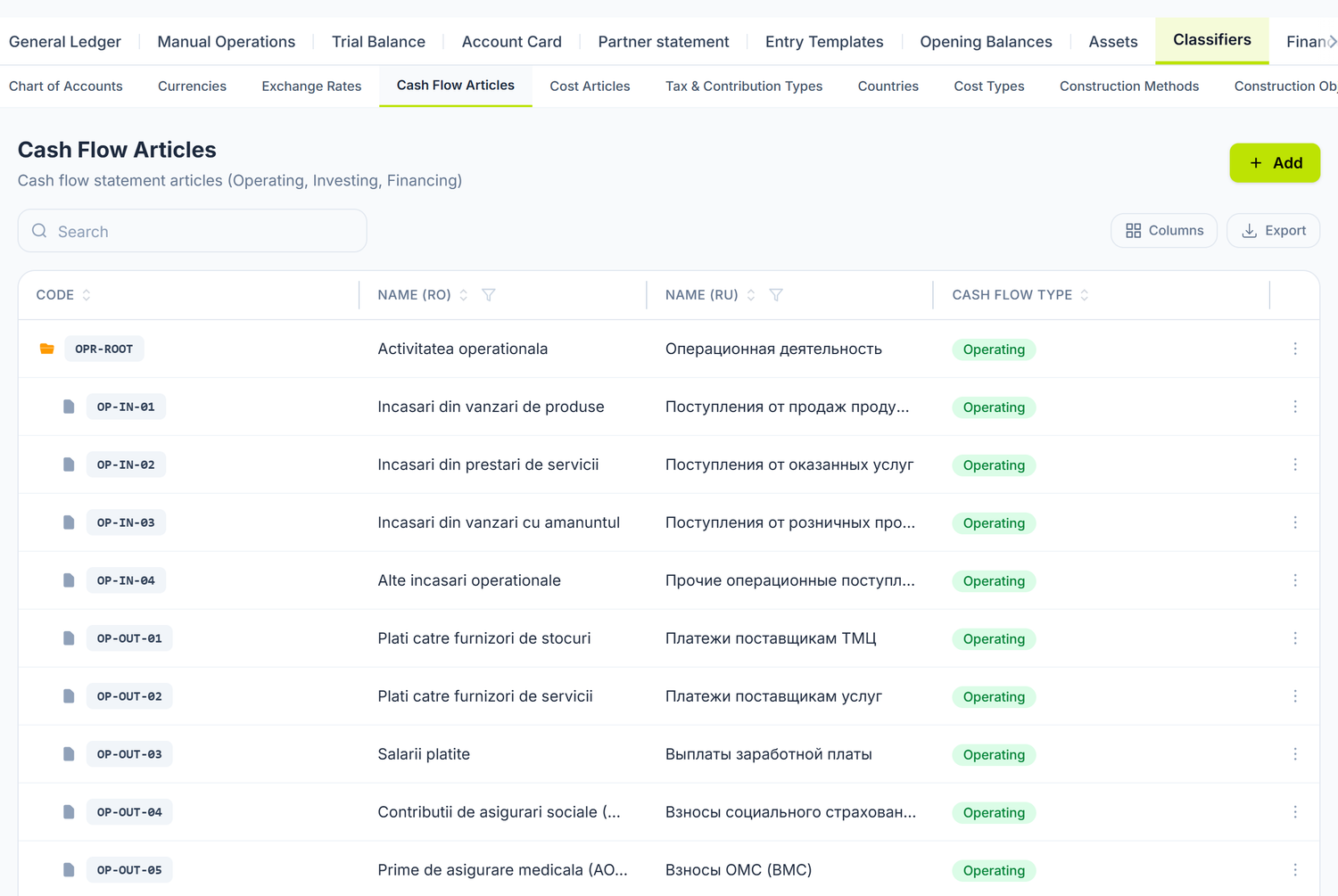Open the Partner statement tab
Image resolution: width=1338 pixels, height=896 pixels.
664,42
